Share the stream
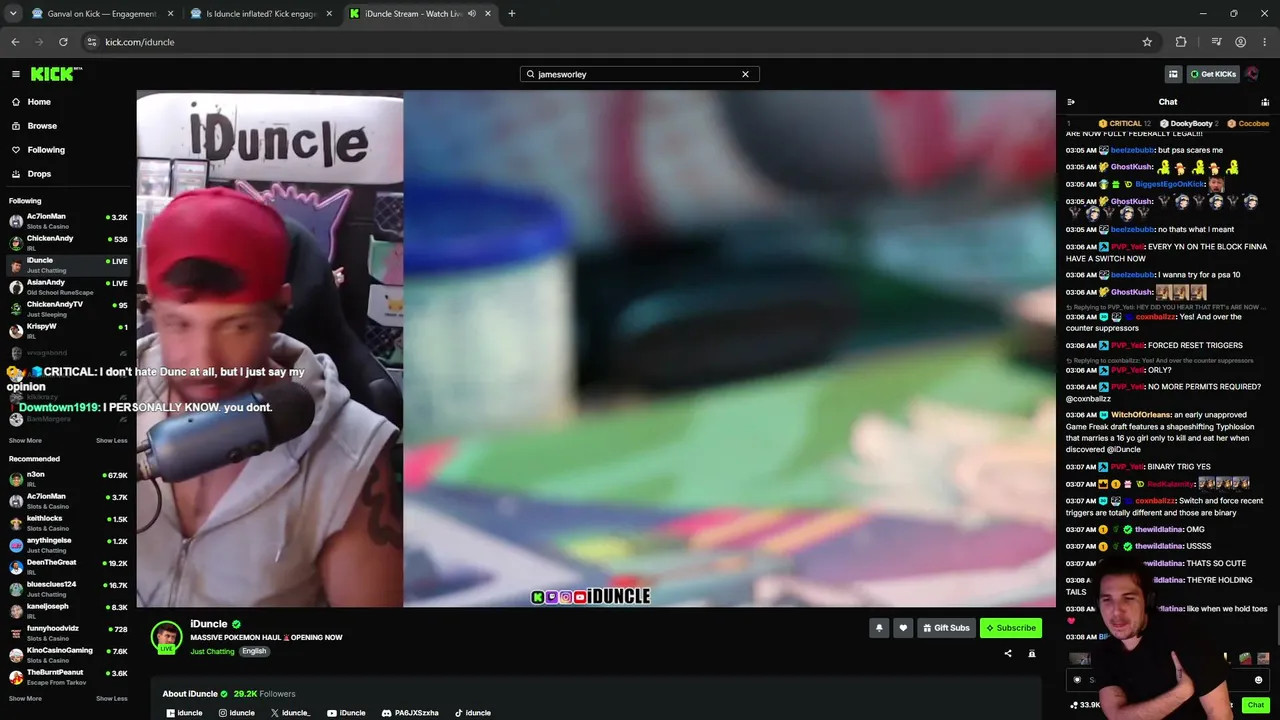The height and width of the screenshot is (720, 1280). pyautogui.click(x=1008, y=654)
